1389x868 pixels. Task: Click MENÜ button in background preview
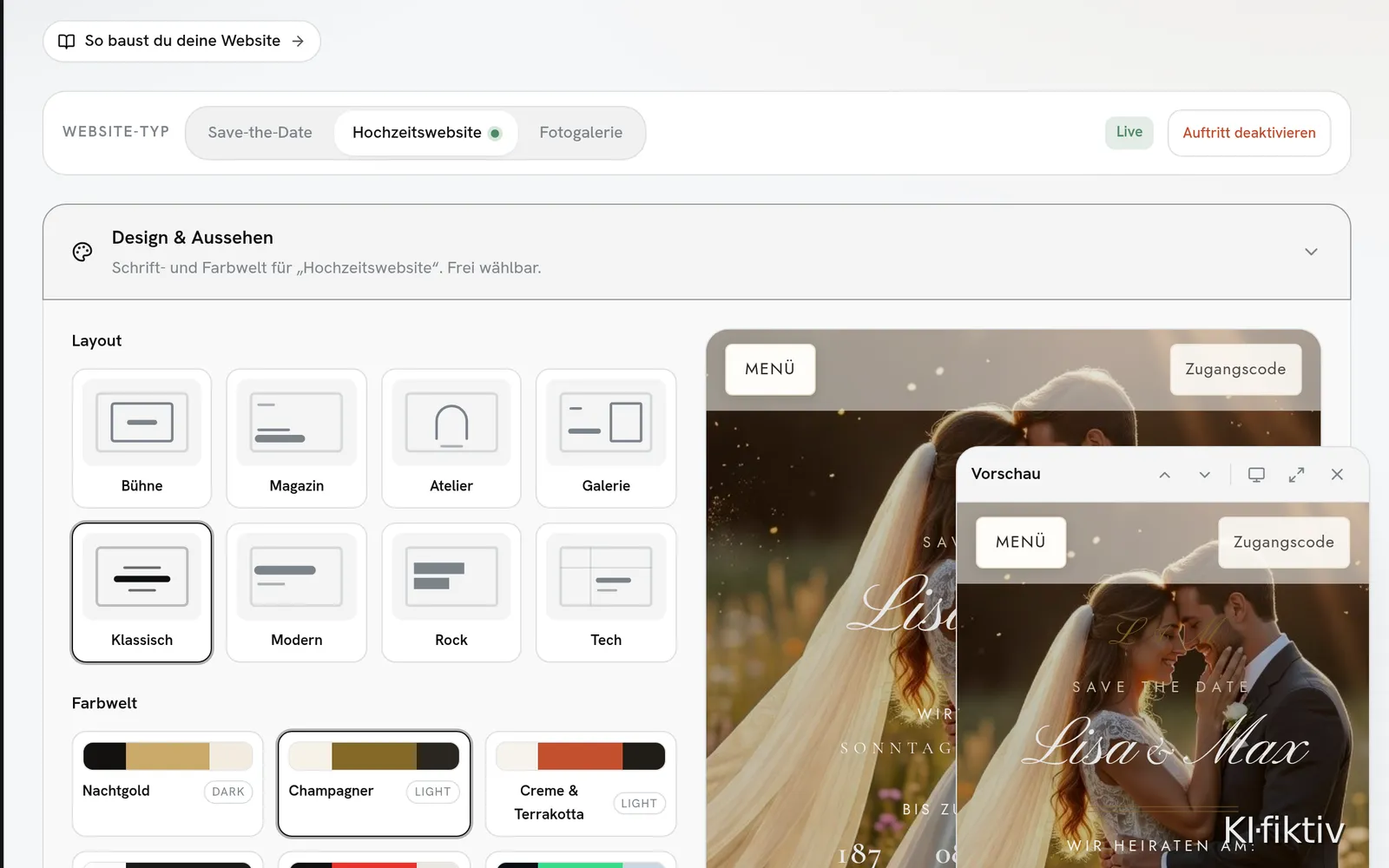click(770, 370)
